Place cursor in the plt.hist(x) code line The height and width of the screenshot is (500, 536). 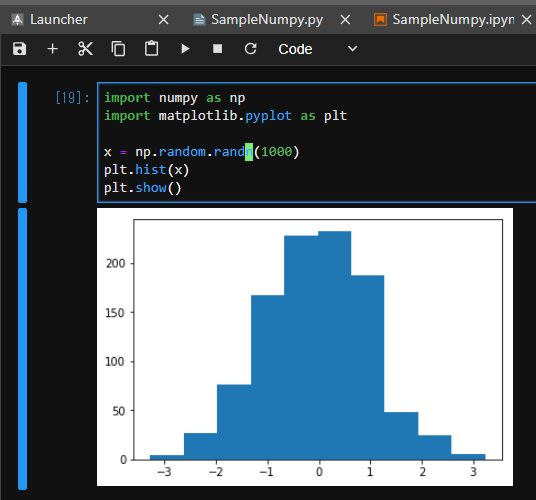click(147, 170)
